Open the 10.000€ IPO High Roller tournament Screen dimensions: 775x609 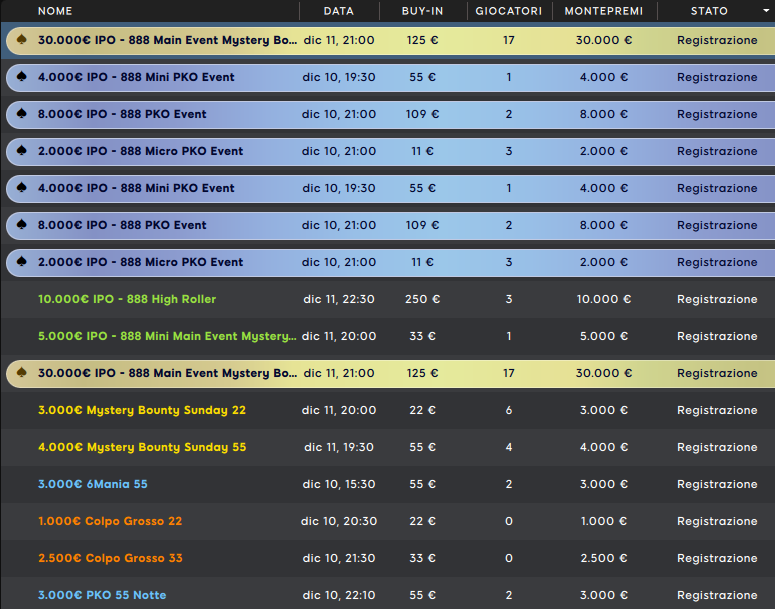[127, 299]
